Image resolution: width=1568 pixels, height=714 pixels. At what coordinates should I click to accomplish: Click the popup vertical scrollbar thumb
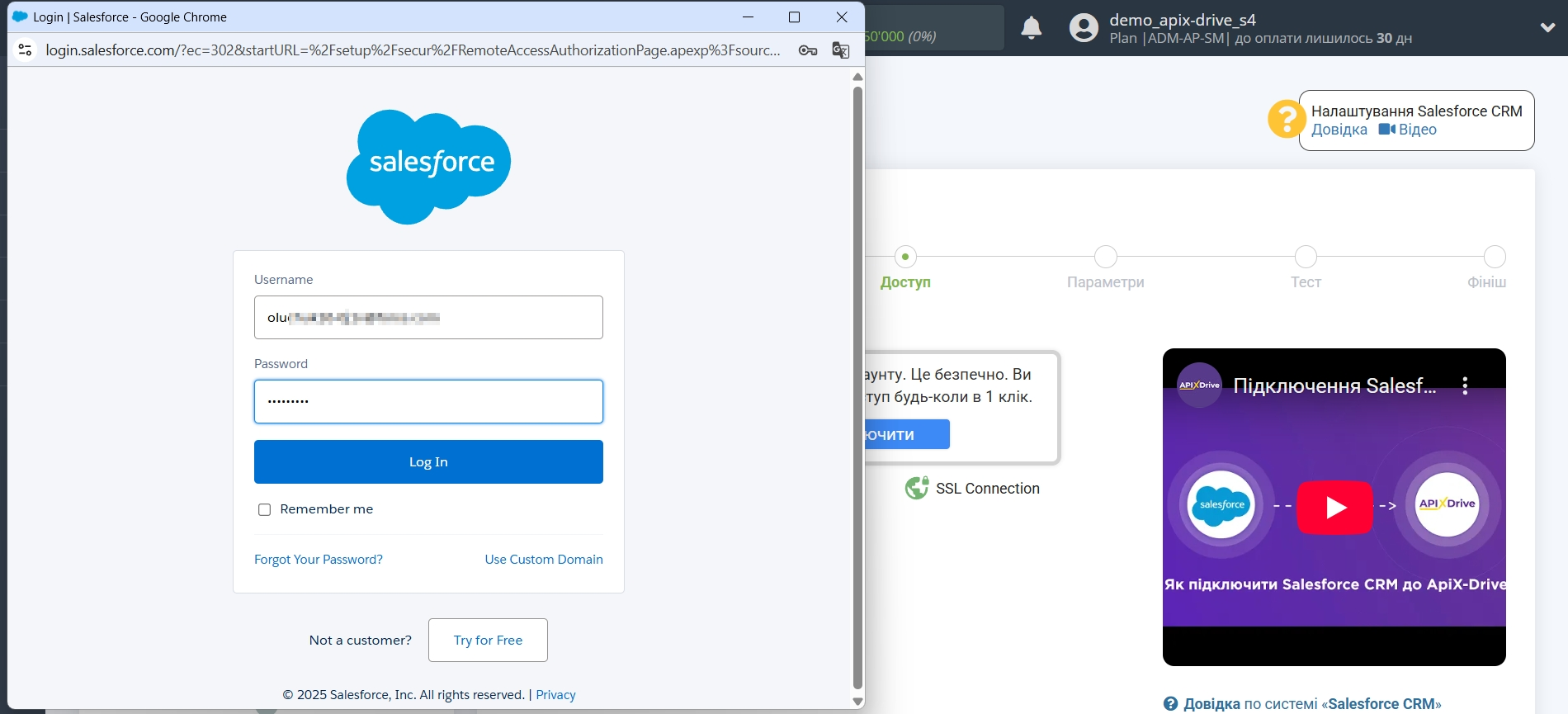coord(857,388)
